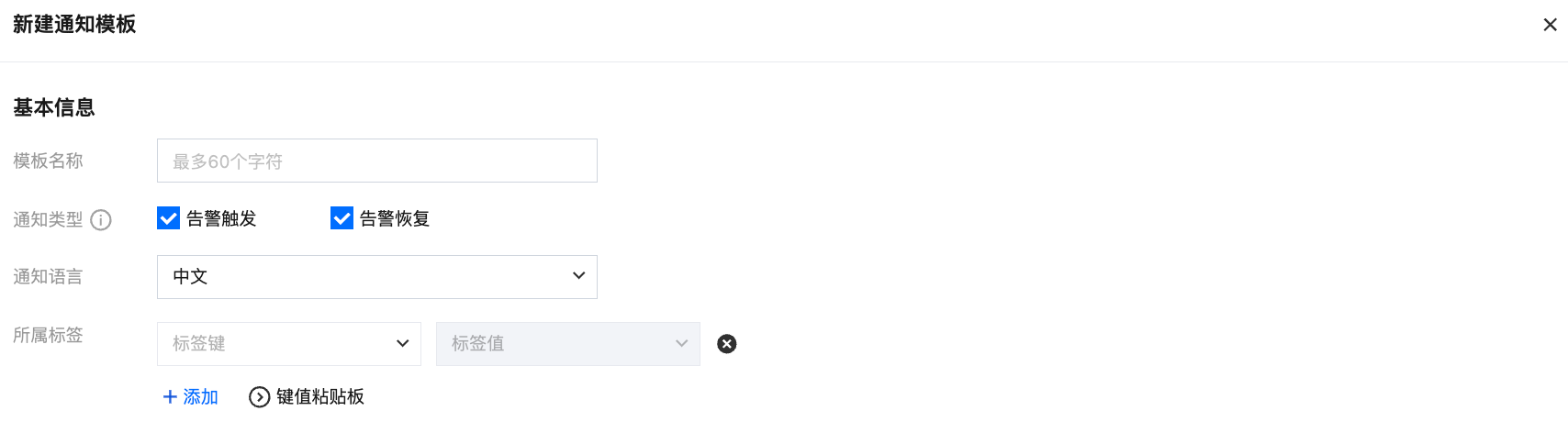This screenshot has width=1568, height=433.
Task: Uncheck the 告警触发 checkbox
Action: [168, 218]
